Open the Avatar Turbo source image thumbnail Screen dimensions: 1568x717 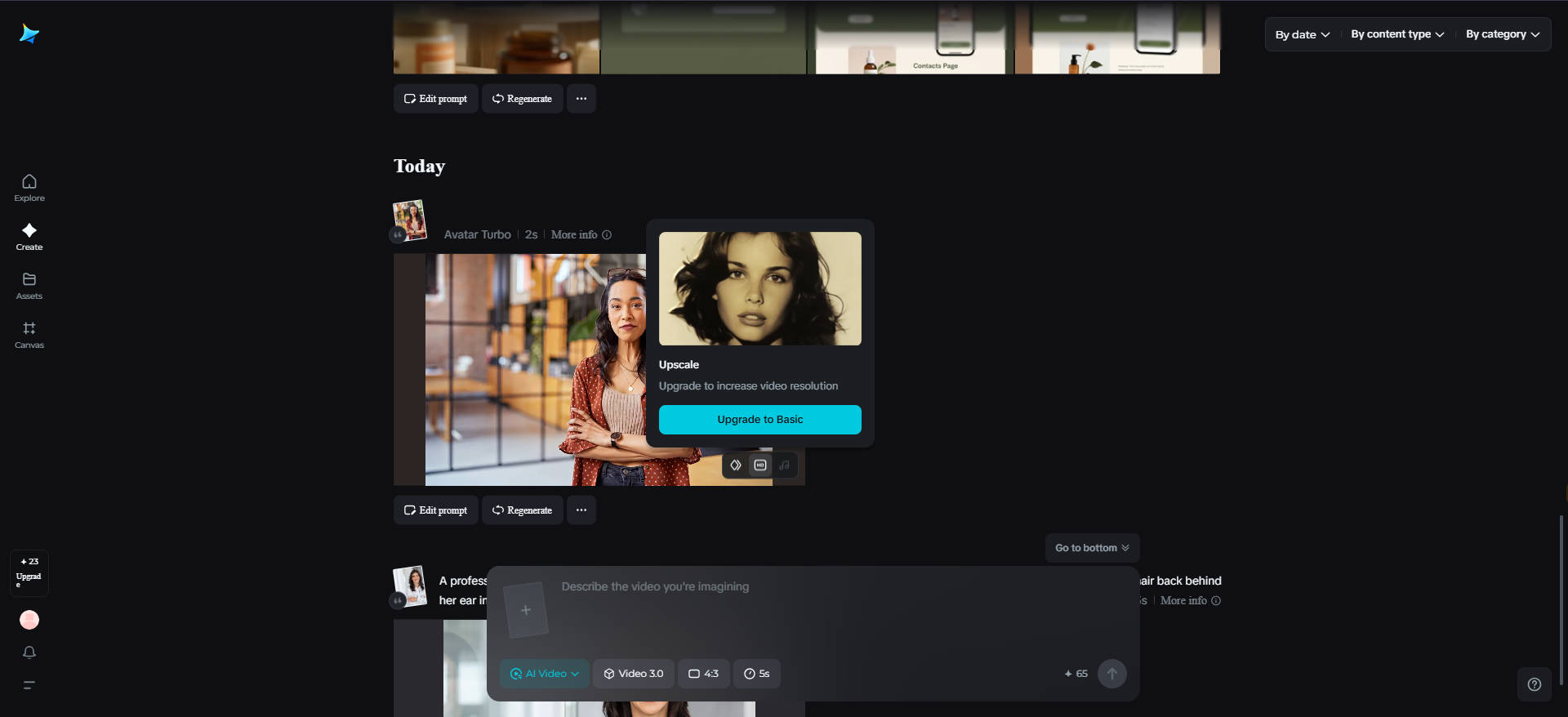410,220
